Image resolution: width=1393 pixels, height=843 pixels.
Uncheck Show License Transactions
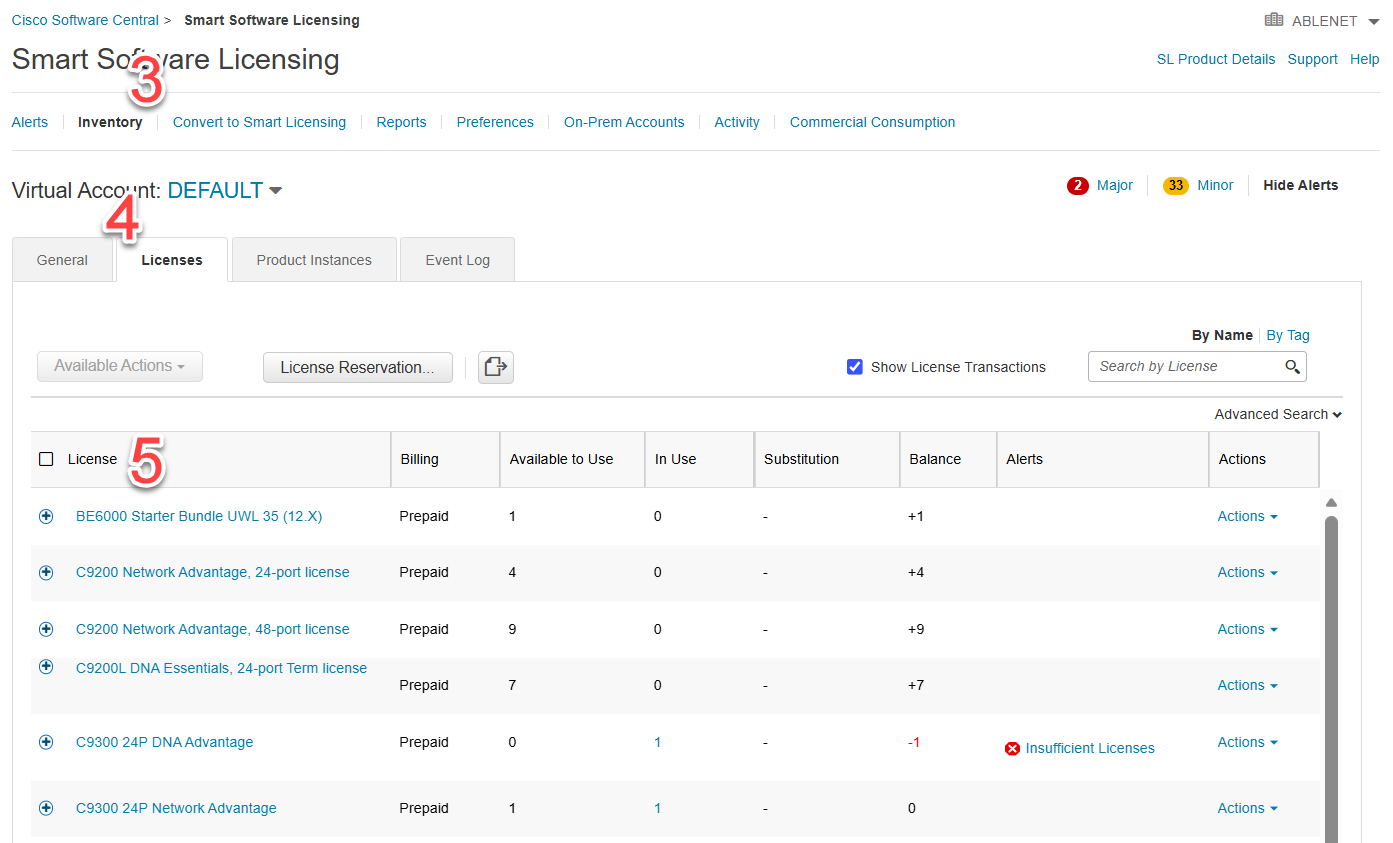(x=855, y=367)
